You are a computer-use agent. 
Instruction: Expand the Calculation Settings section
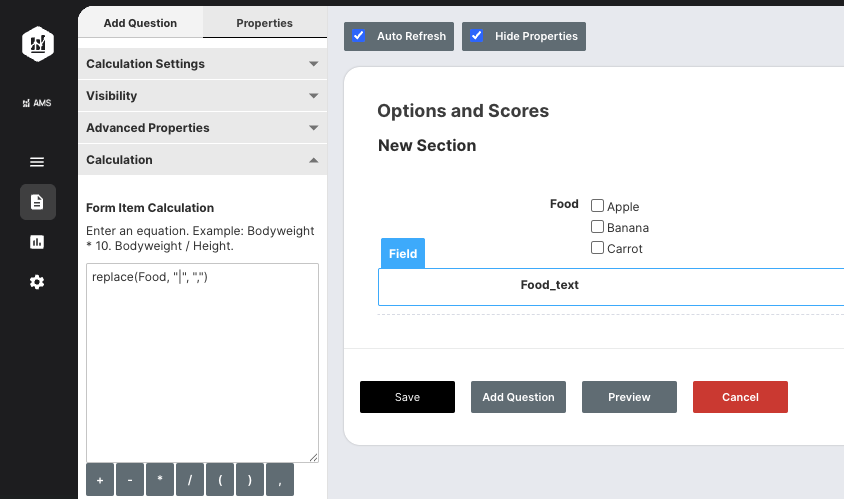pyautogui.click(x=202, y=64)
